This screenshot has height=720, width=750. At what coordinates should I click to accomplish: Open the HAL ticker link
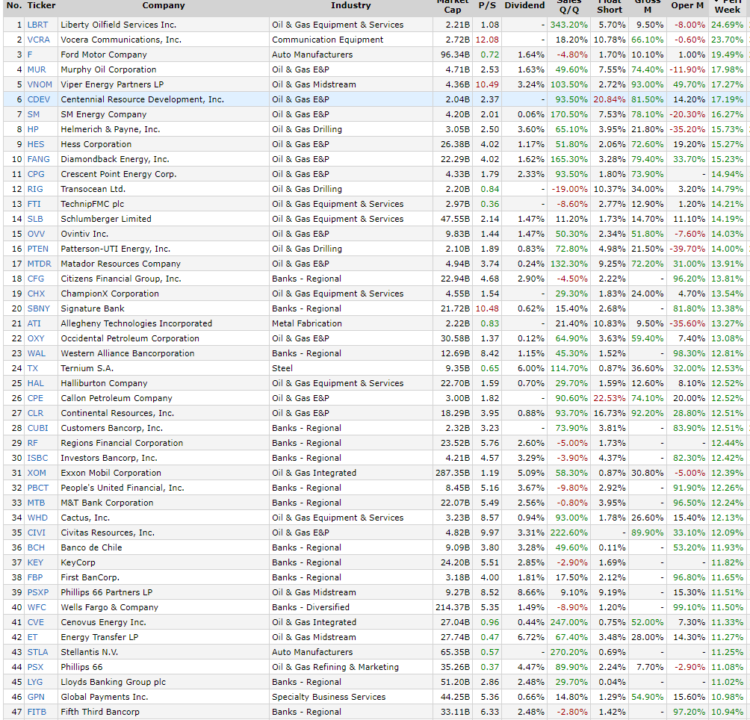35,383
